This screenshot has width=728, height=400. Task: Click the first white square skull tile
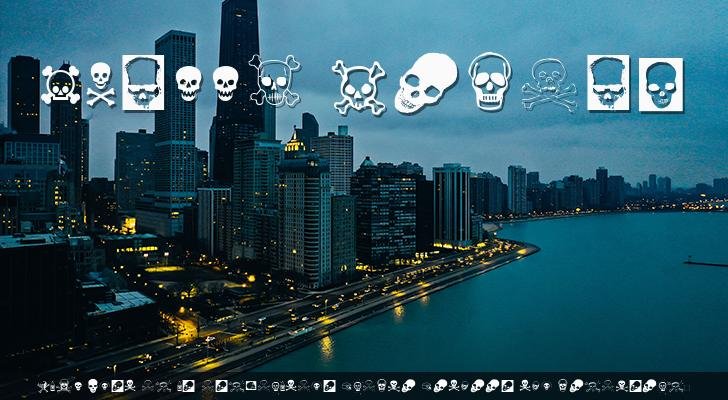pos(143,82)
